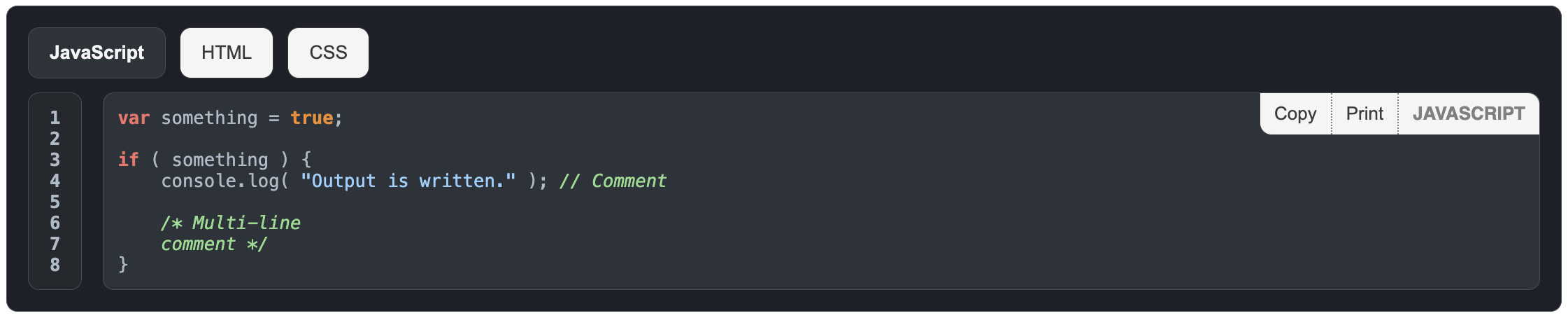Click the '// Comment' inline comment
Screen dimensions: 1568x318
tap(613, 181)
